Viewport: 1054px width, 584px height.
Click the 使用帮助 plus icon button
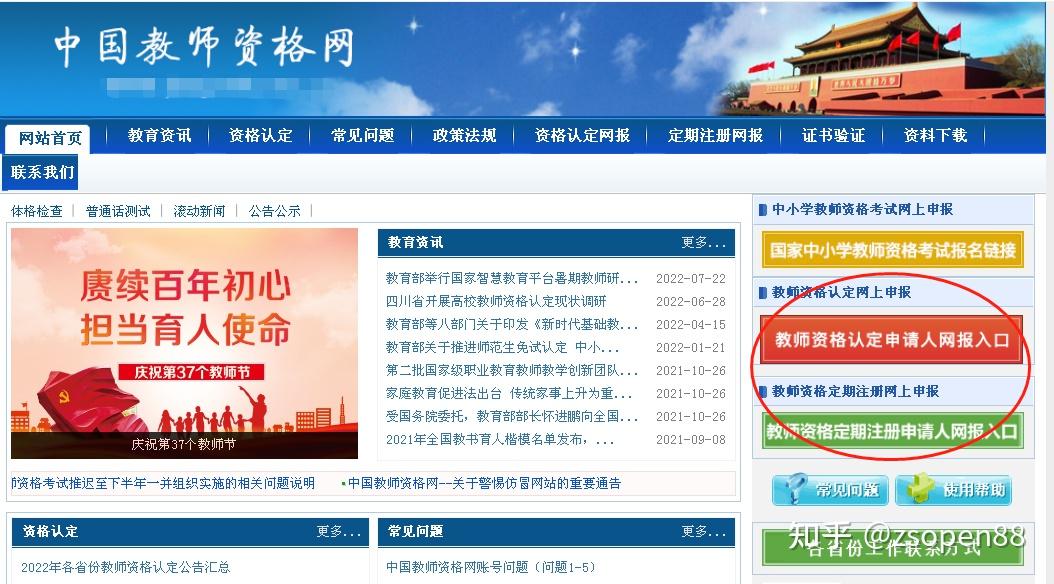coord(954,489)
